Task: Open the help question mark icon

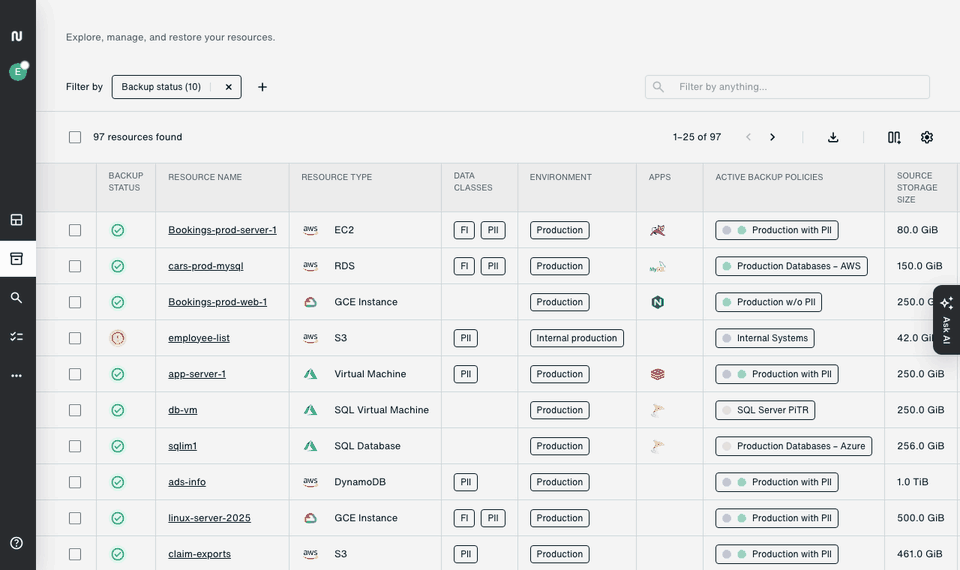Action: click(17, 542)
